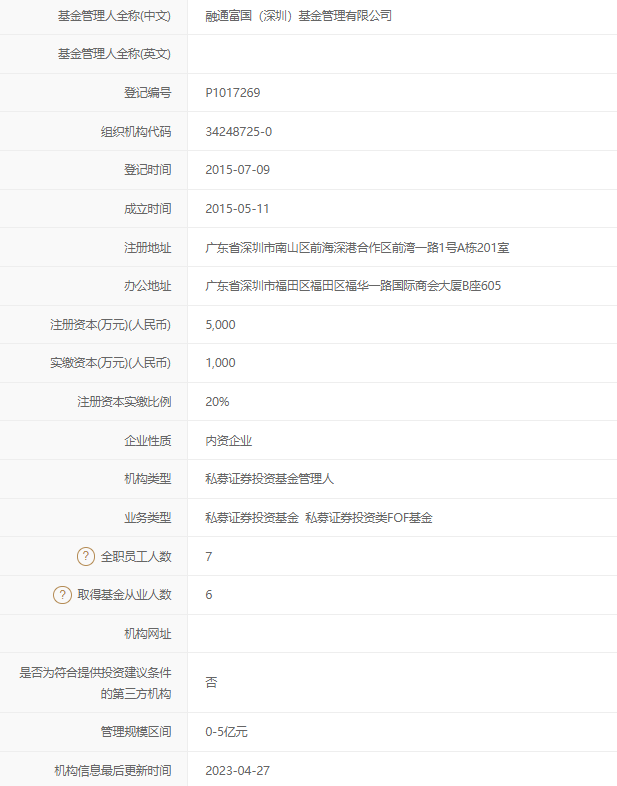
Task: Click the label 全职员工人数
Action: [136, 556]
